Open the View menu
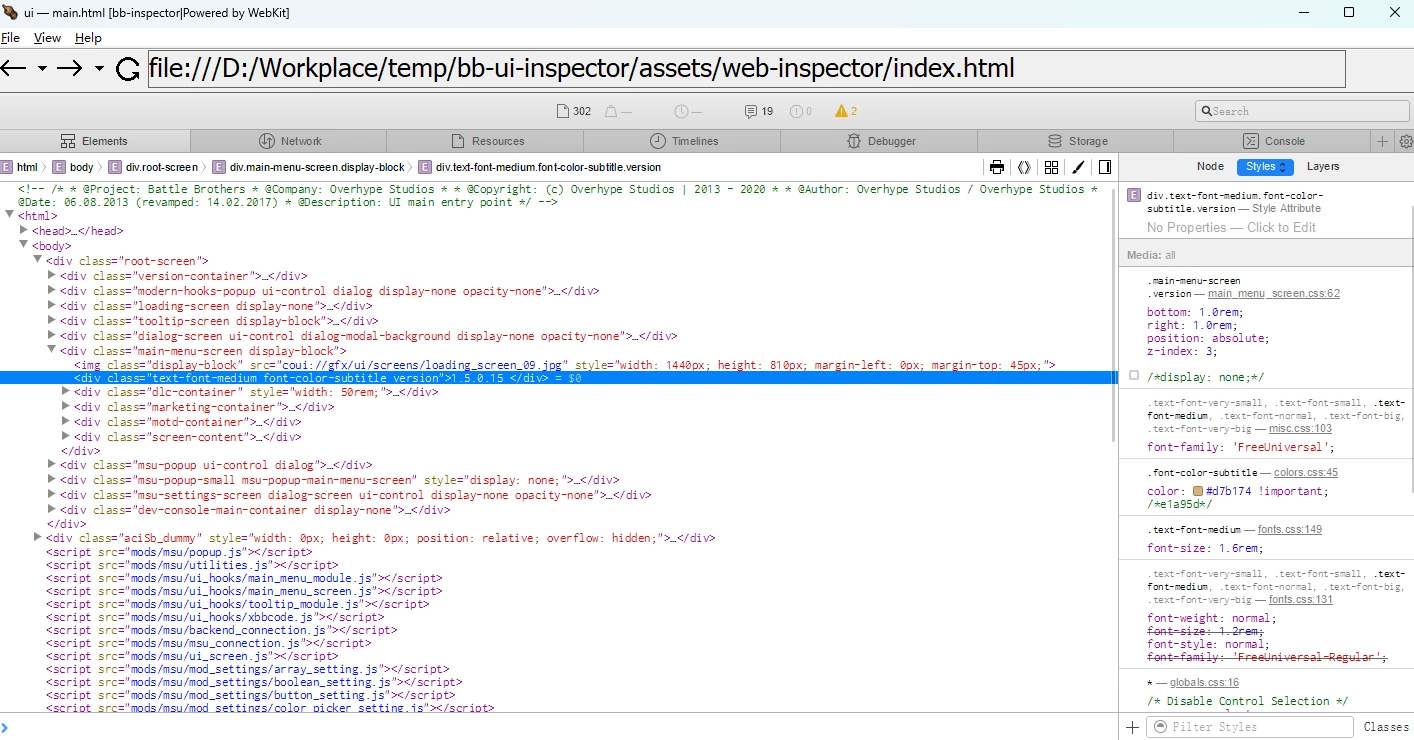 click(47, 38)
